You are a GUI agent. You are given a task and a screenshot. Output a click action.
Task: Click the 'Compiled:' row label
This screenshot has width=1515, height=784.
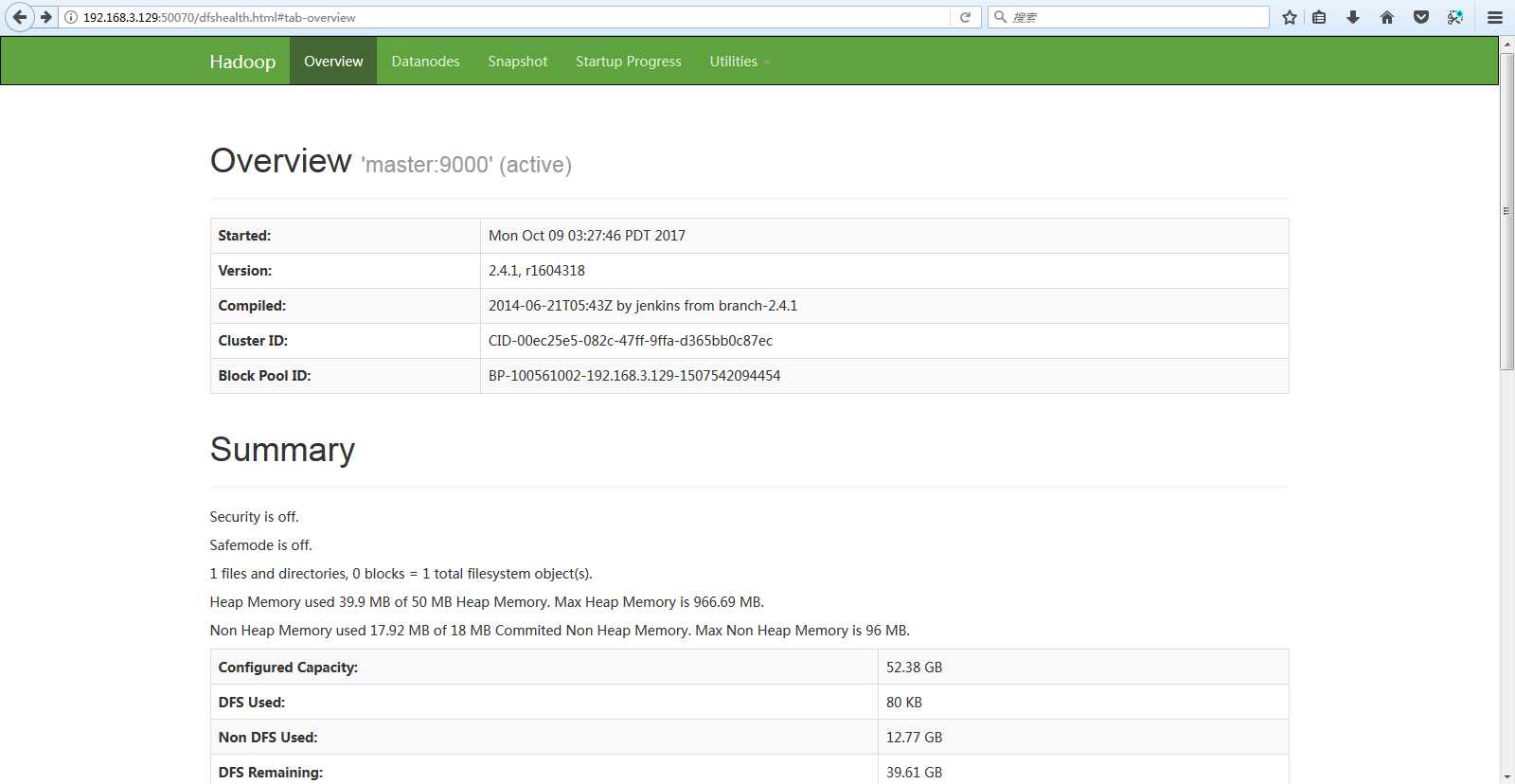[252, 306]
